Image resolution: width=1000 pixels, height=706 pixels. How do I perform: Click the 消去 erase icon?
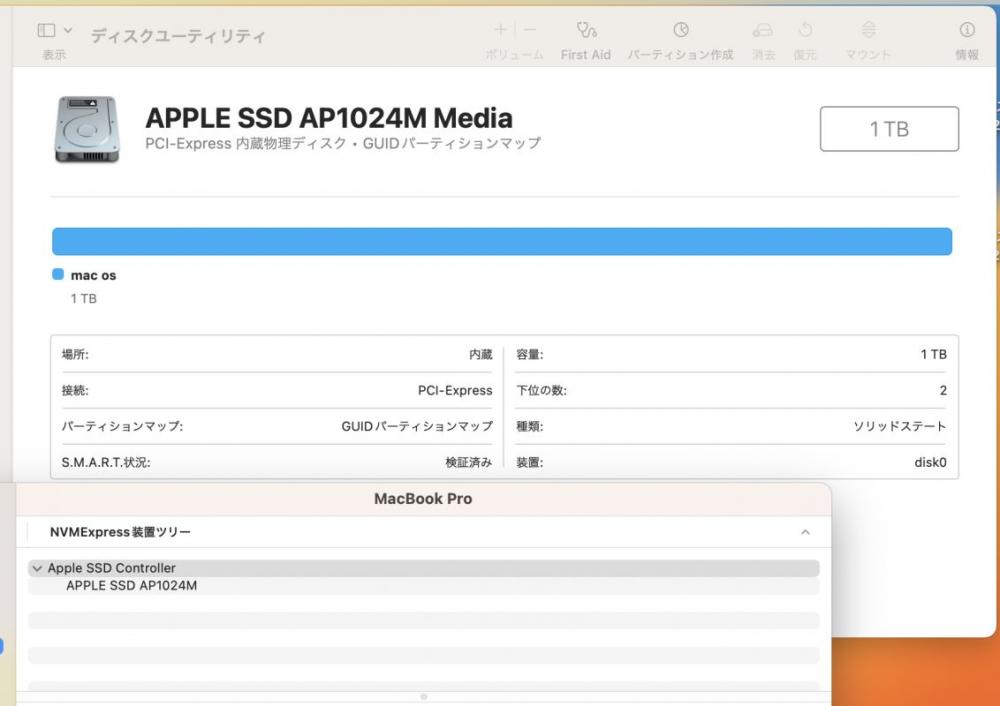[x=763, y=30]
